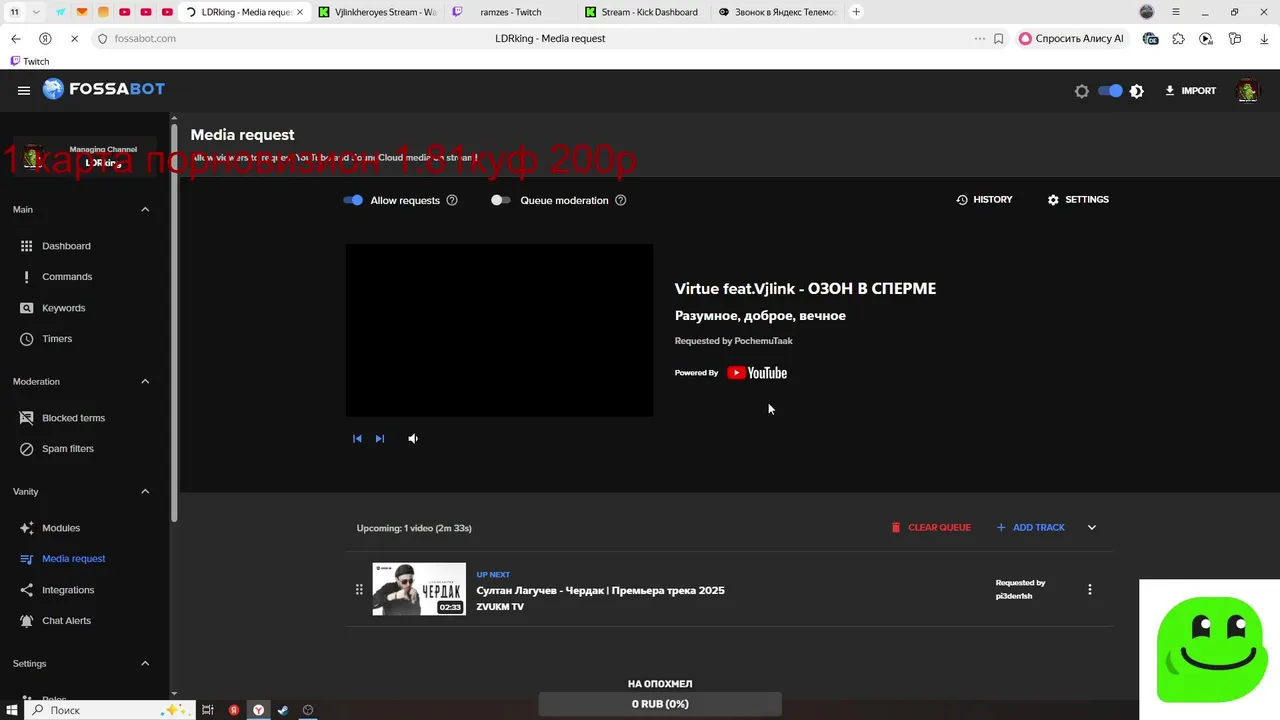The height and width of the screenshot is (720, 1280).
Task: Collapse the Moderation sidebar section
Action: 145,381
